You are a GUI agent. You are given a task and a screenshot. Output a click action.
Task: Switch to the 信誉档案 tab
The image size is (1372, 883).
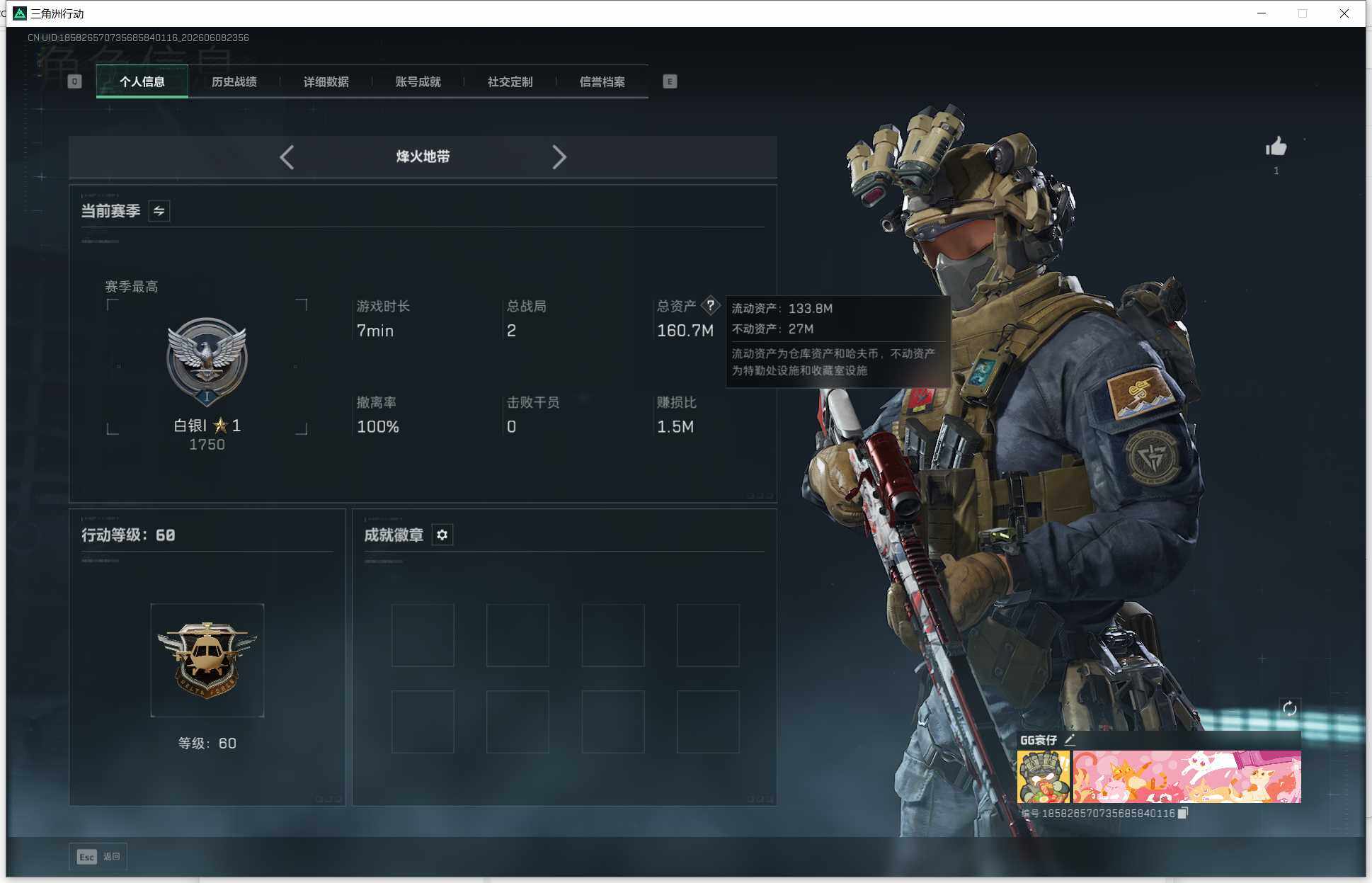602,81
